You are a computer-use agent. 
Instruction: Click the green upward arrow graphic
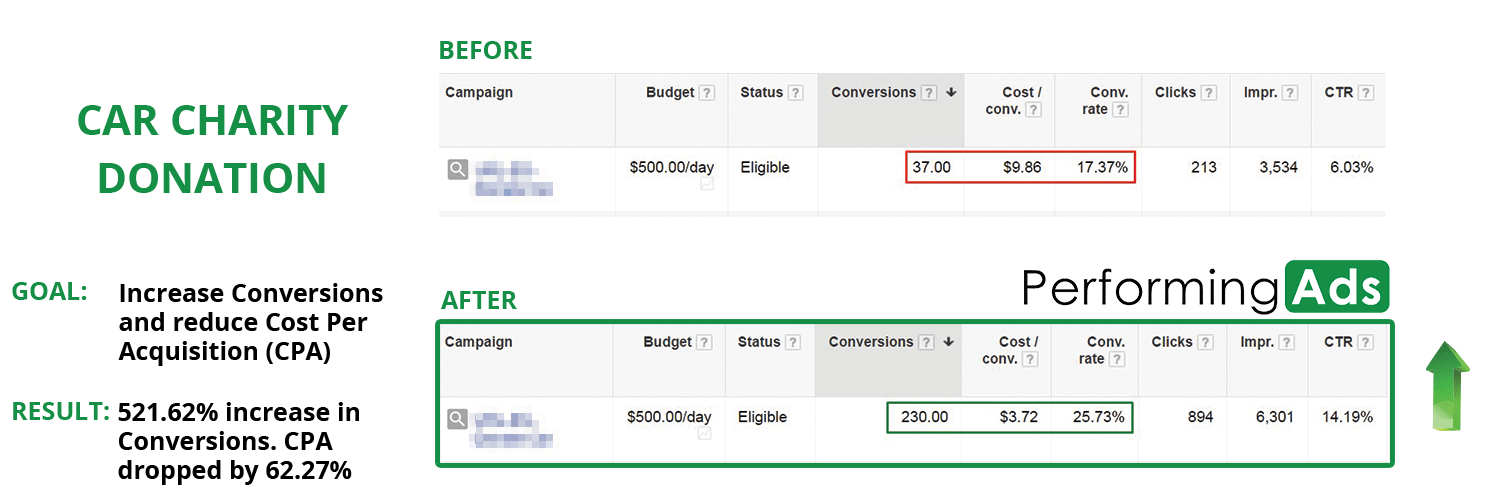[1447, 386]
